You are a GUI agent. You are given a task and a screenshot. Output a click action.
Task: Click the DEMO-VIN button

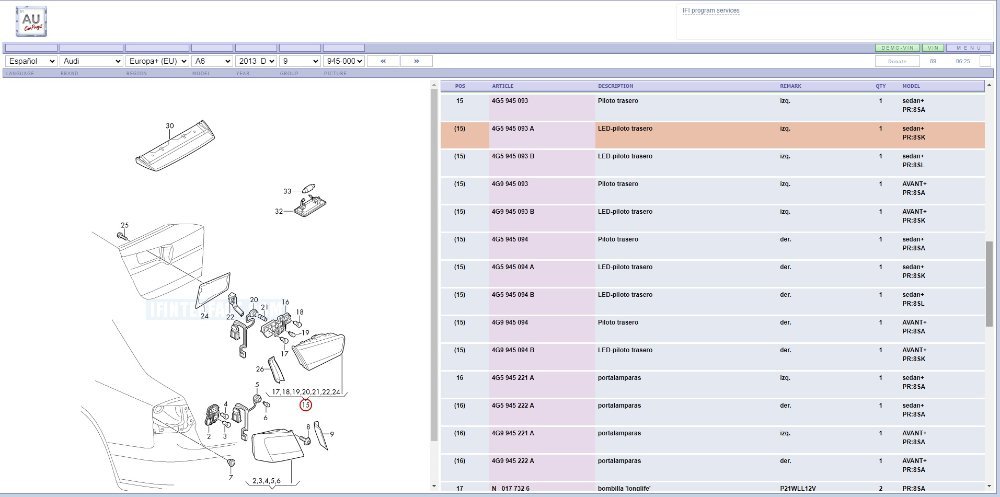(897, 48)
